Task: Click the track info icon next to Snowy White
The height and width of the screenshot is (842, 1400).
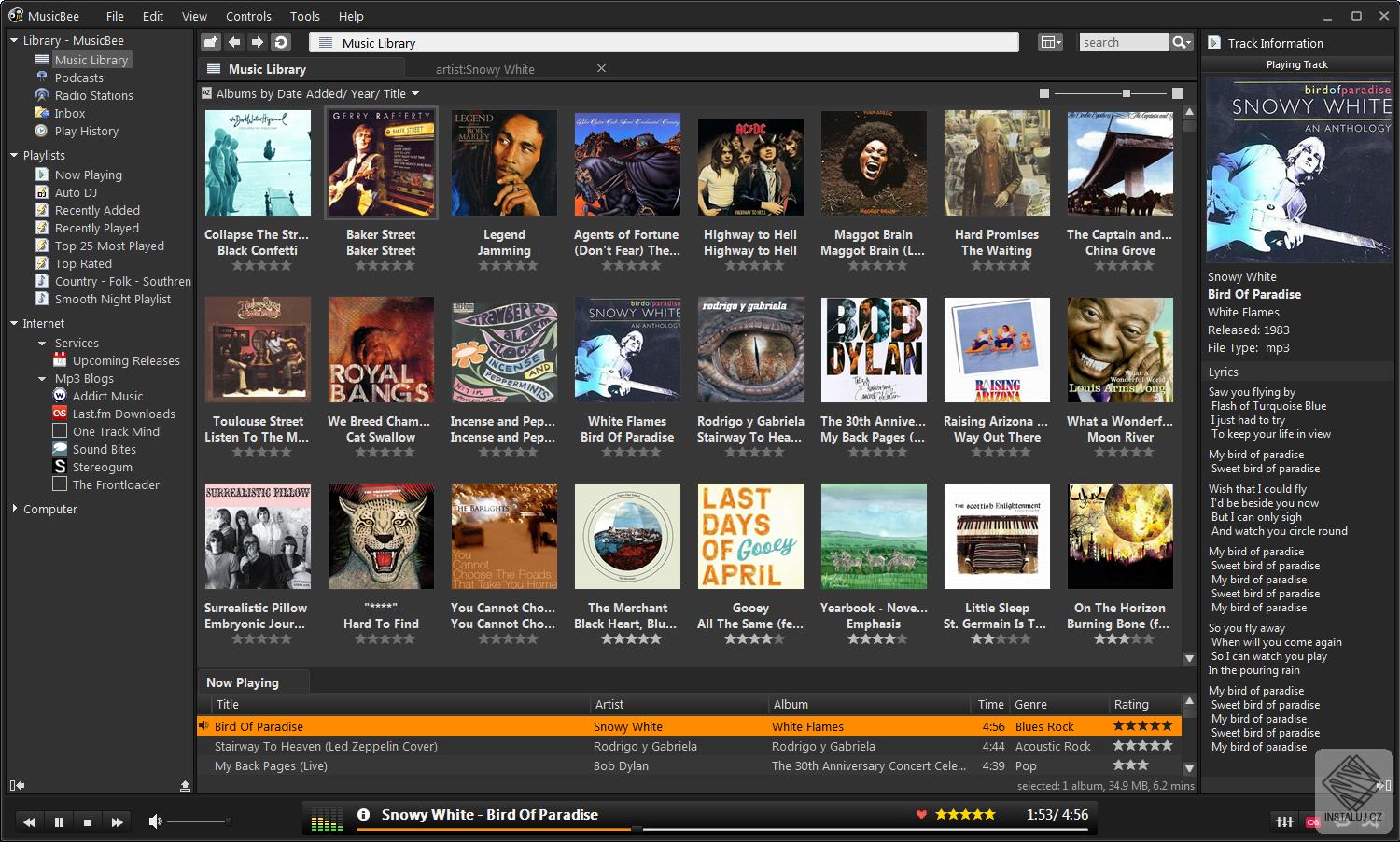Action: 363,814
